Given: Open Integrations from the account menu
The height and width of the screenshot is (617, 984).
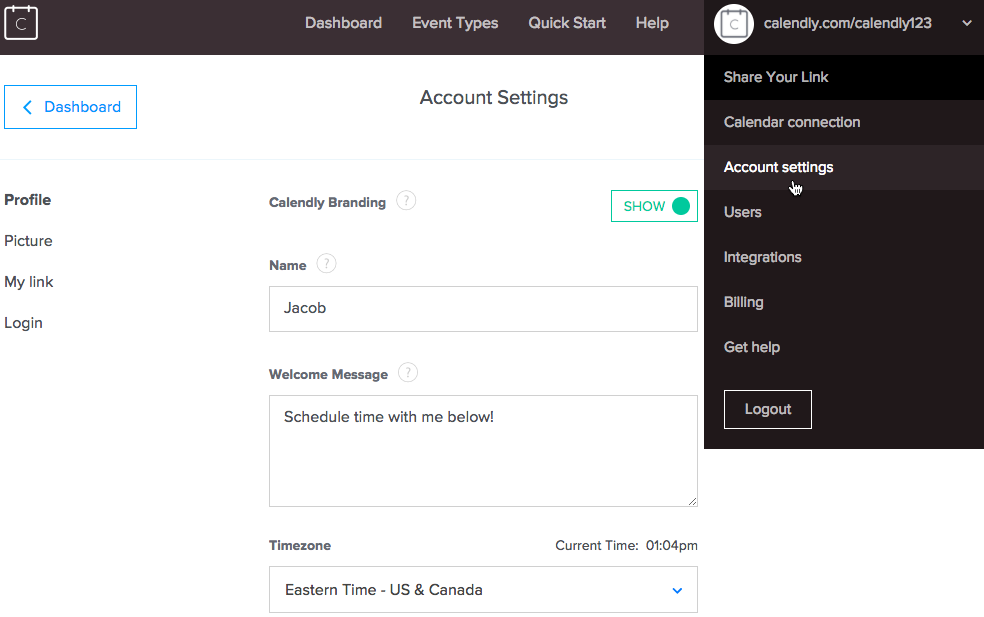Looking at the screenshot, I should click(844, 257).
